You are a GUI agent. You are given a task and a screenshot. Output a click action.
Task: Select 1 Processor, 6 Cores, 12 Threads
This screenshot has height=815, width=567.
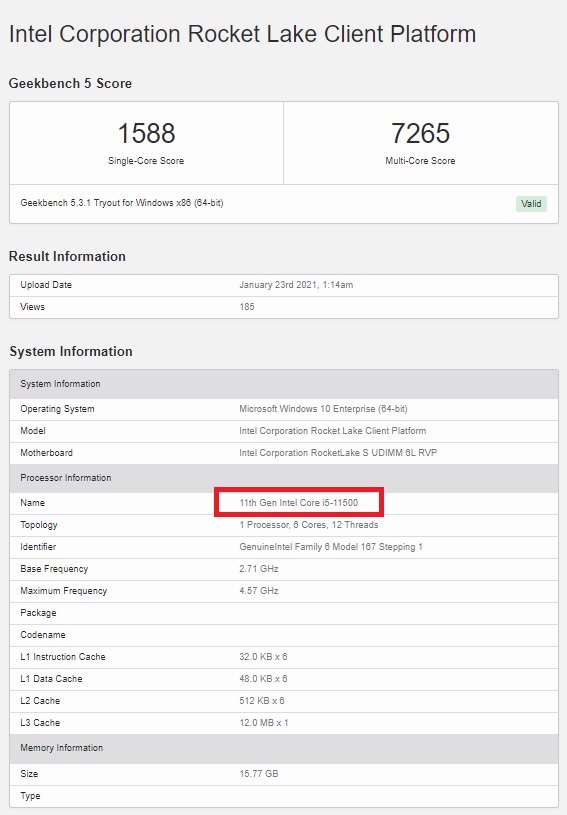pos(308,525)
